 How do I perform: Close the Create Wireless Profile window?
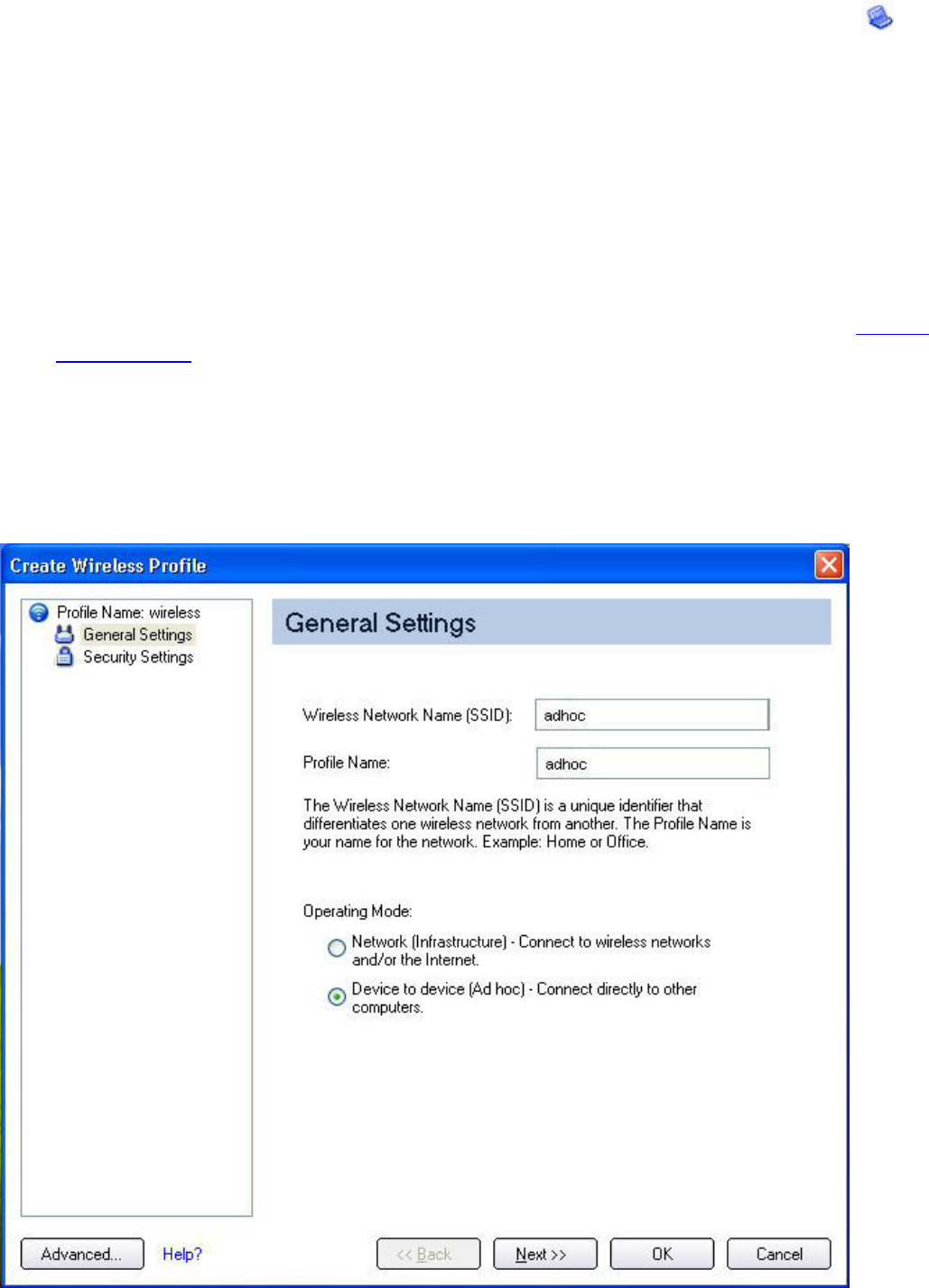[x=829, y=565]
